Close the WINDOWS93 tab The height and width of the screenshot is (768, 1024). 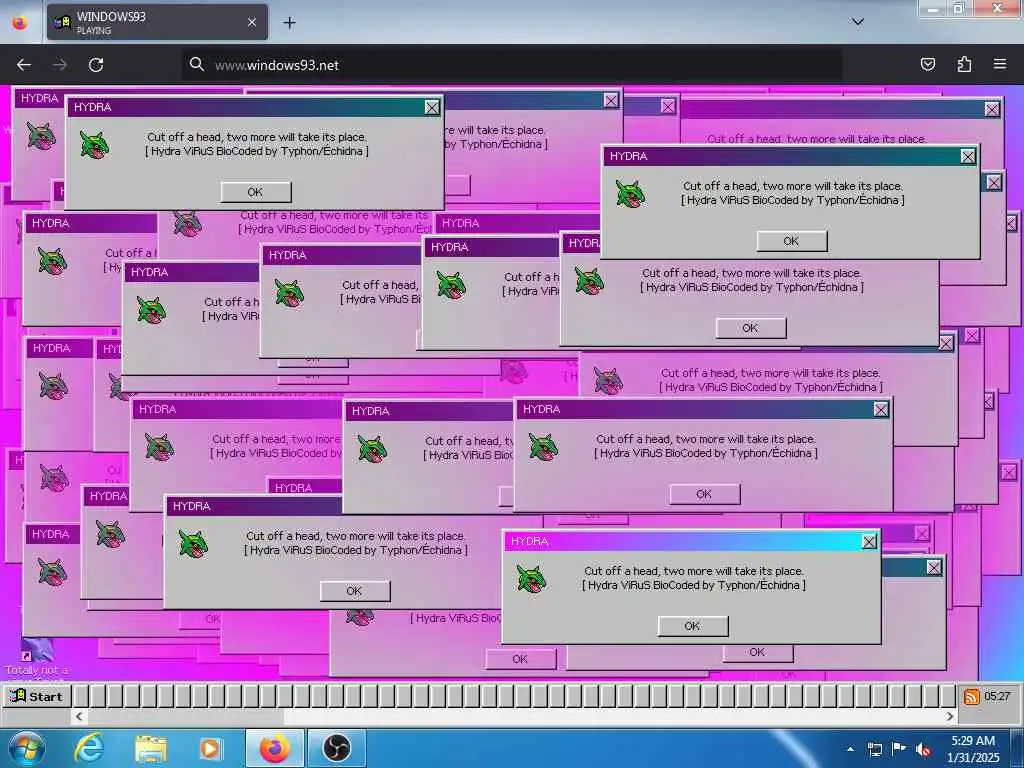pos(252,22)
